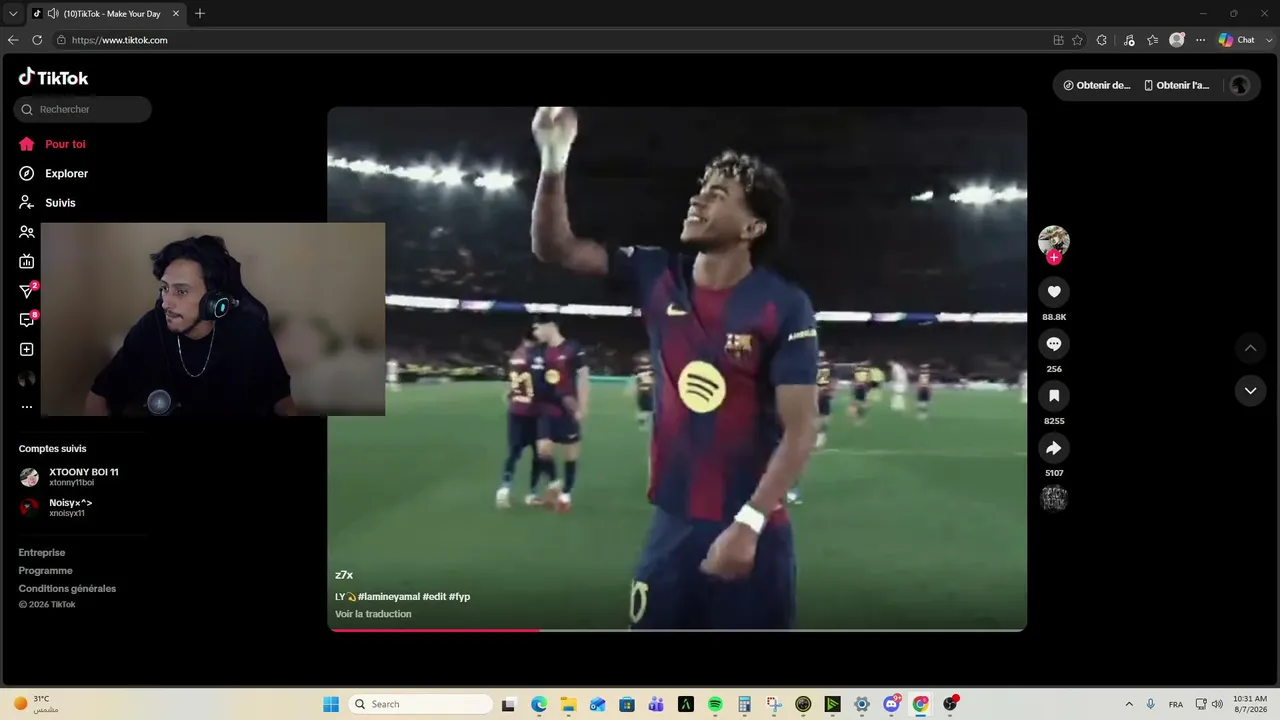
Task: Open the taskbar clock showing 10:31 AM
Action: click(1250, 704)
